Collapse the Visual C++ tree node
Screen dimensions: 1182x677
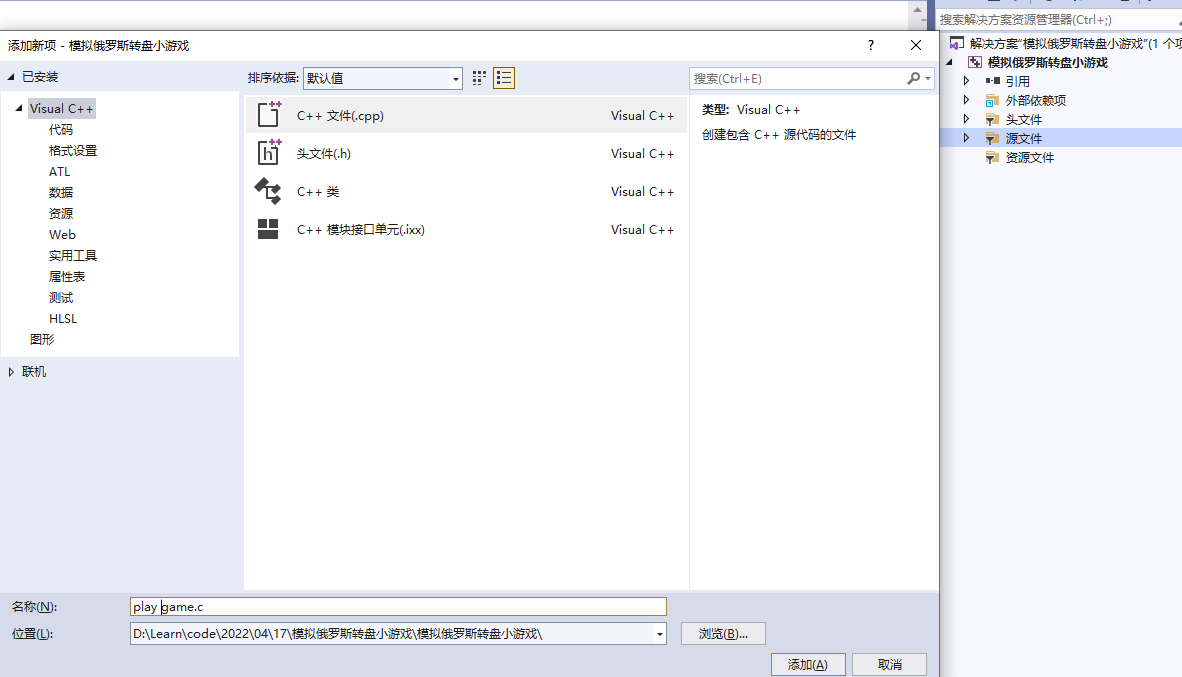(19, 109)
